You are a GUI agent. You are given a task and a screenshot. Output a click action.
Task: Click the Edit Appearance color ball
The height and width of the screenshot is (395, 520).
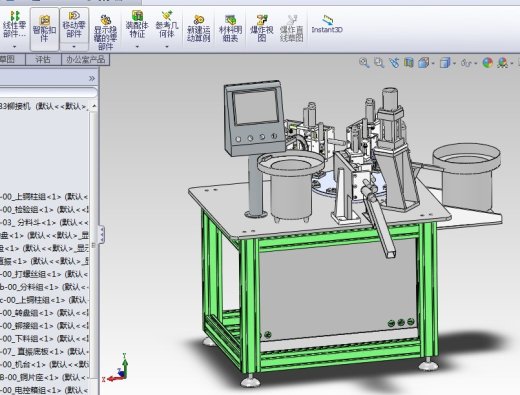[488, 63]
